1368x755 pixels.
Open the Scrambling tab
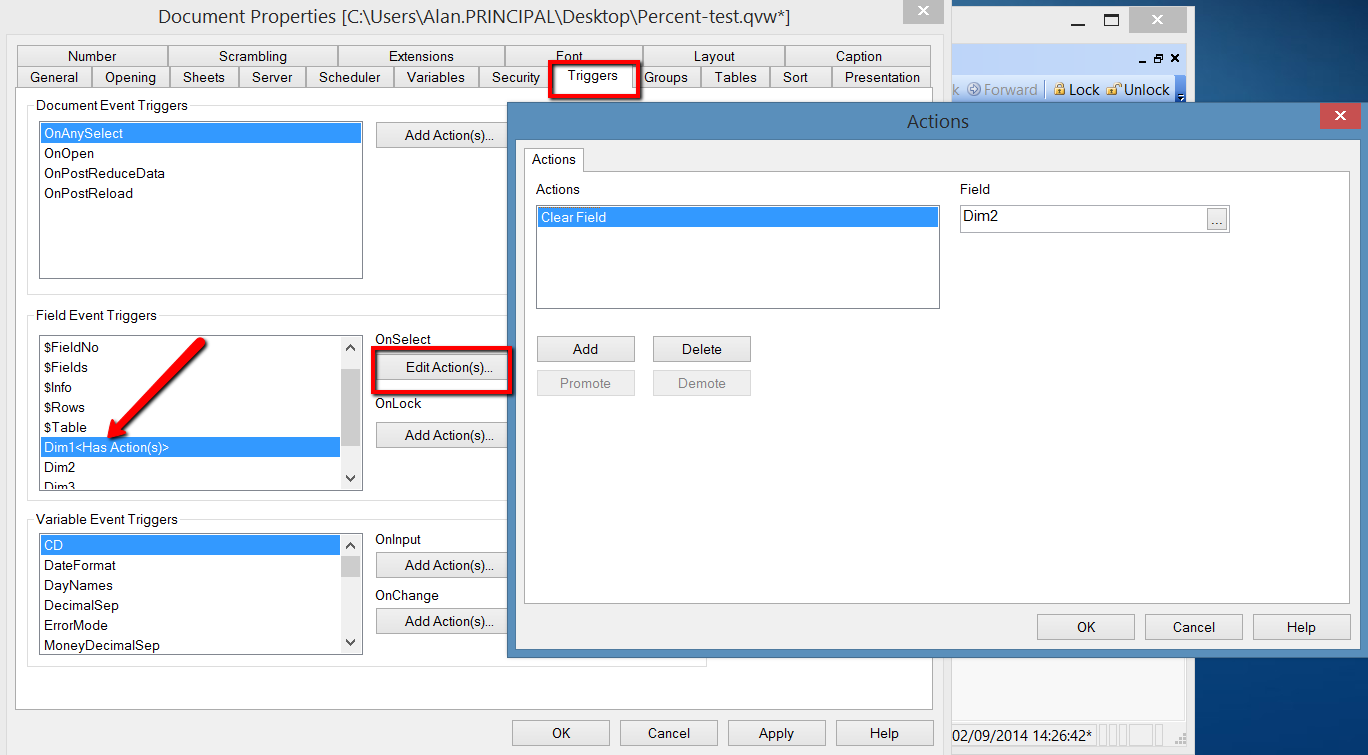253,56
